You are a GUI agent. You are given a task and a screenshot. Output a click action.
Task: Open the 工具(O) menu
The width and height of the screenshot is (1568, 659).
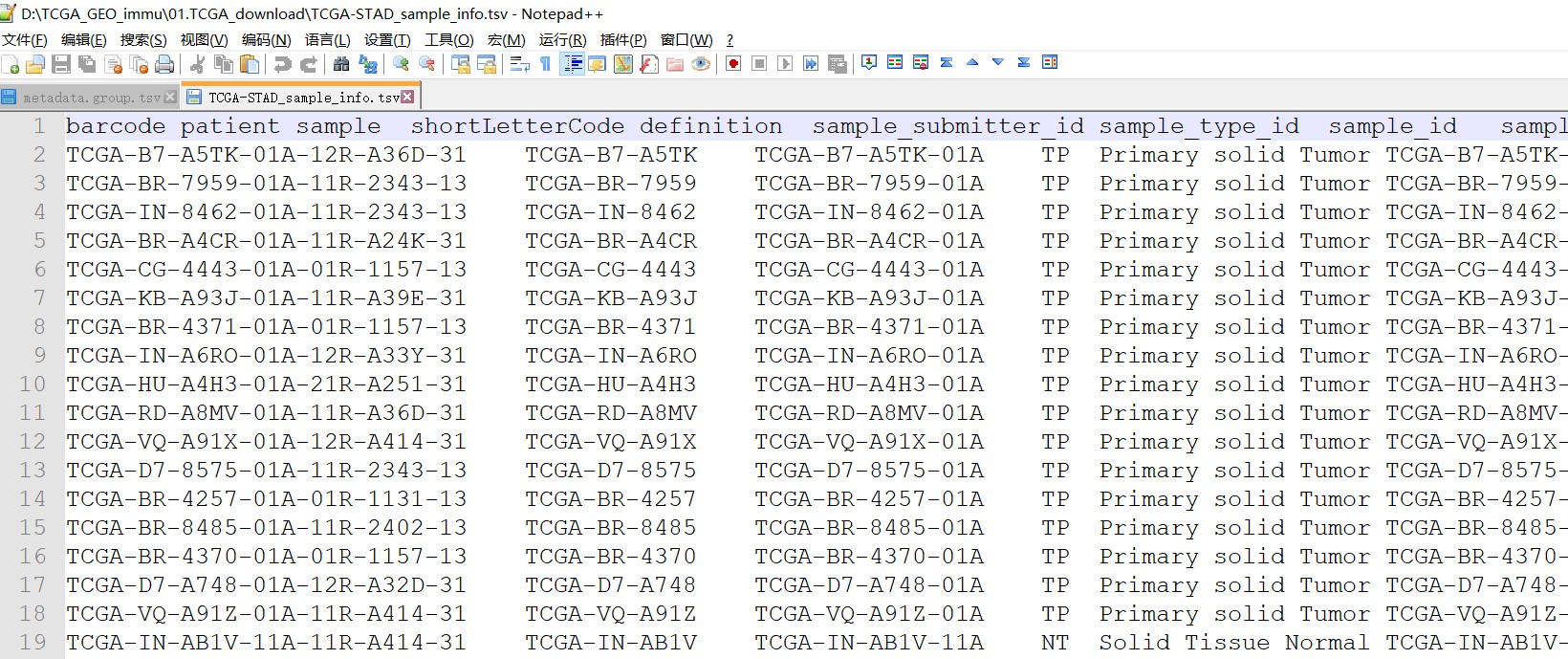pyautogui.click(x=449, y=39)
